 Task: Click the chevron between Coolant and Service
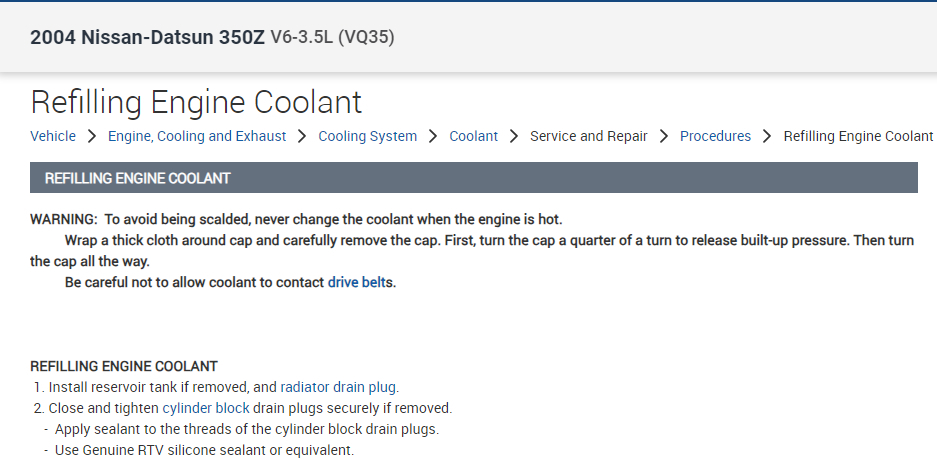coord(514,136)
